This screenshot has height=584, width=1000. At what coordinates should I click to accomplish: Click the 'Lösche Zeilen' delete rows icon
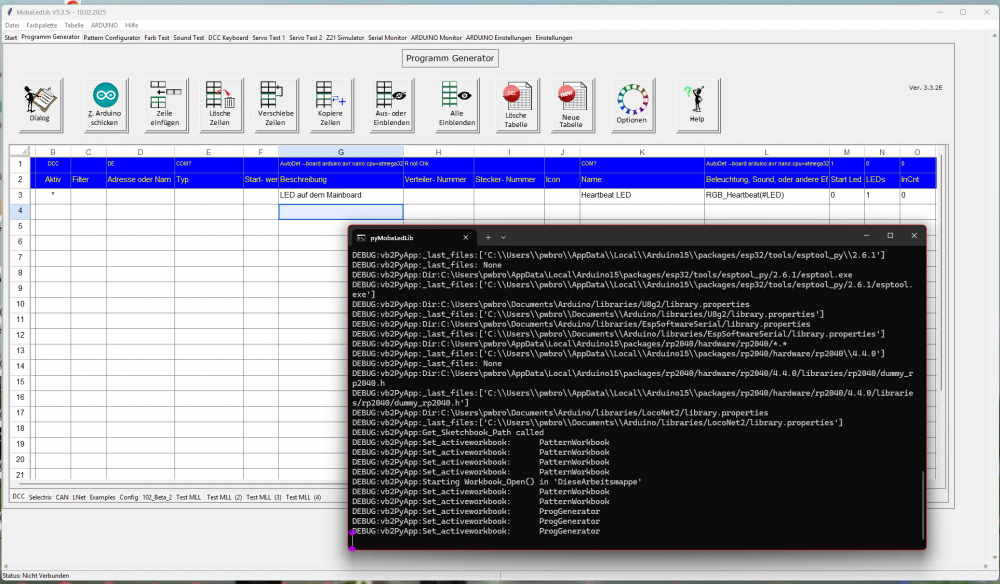[221, 105]
